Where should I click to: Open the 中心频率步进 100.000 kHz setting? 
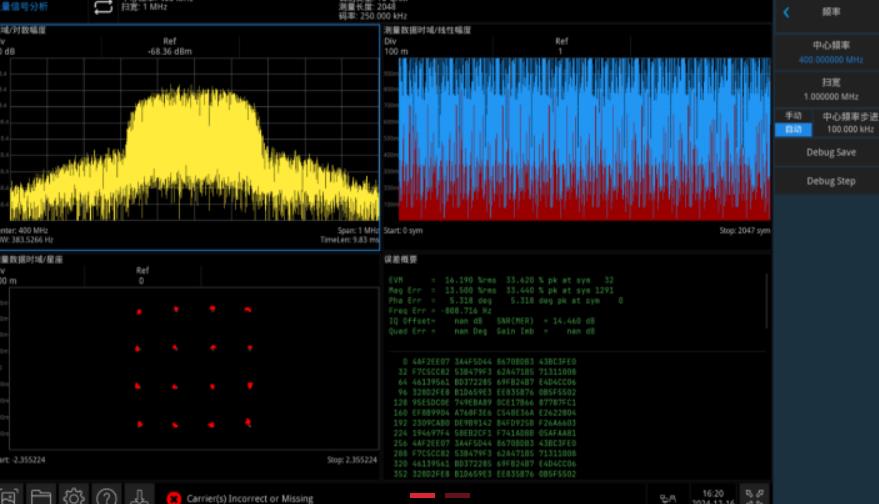(849, 123)
